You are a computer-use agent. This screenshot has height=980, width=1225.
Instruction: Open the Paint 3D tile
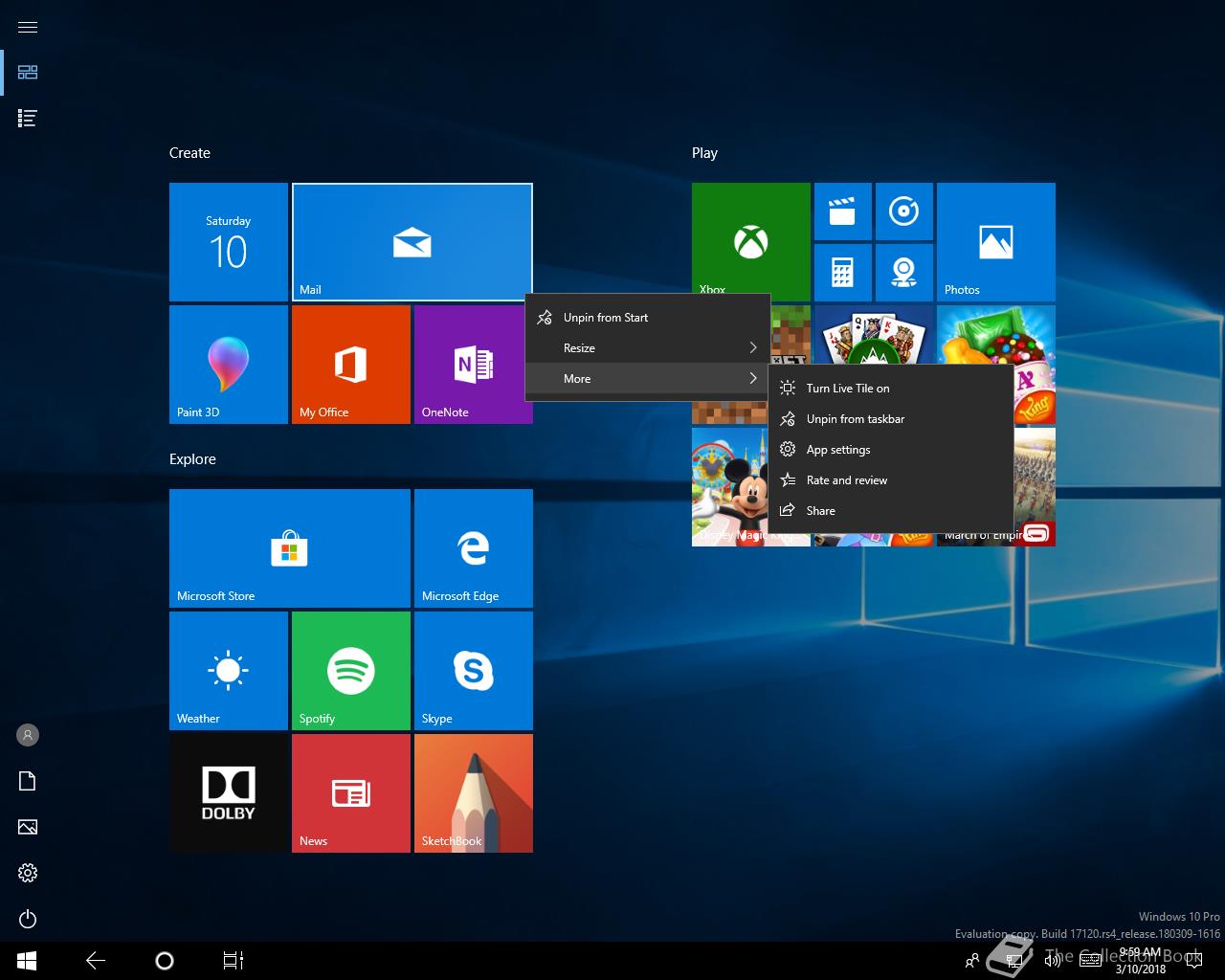229,365
